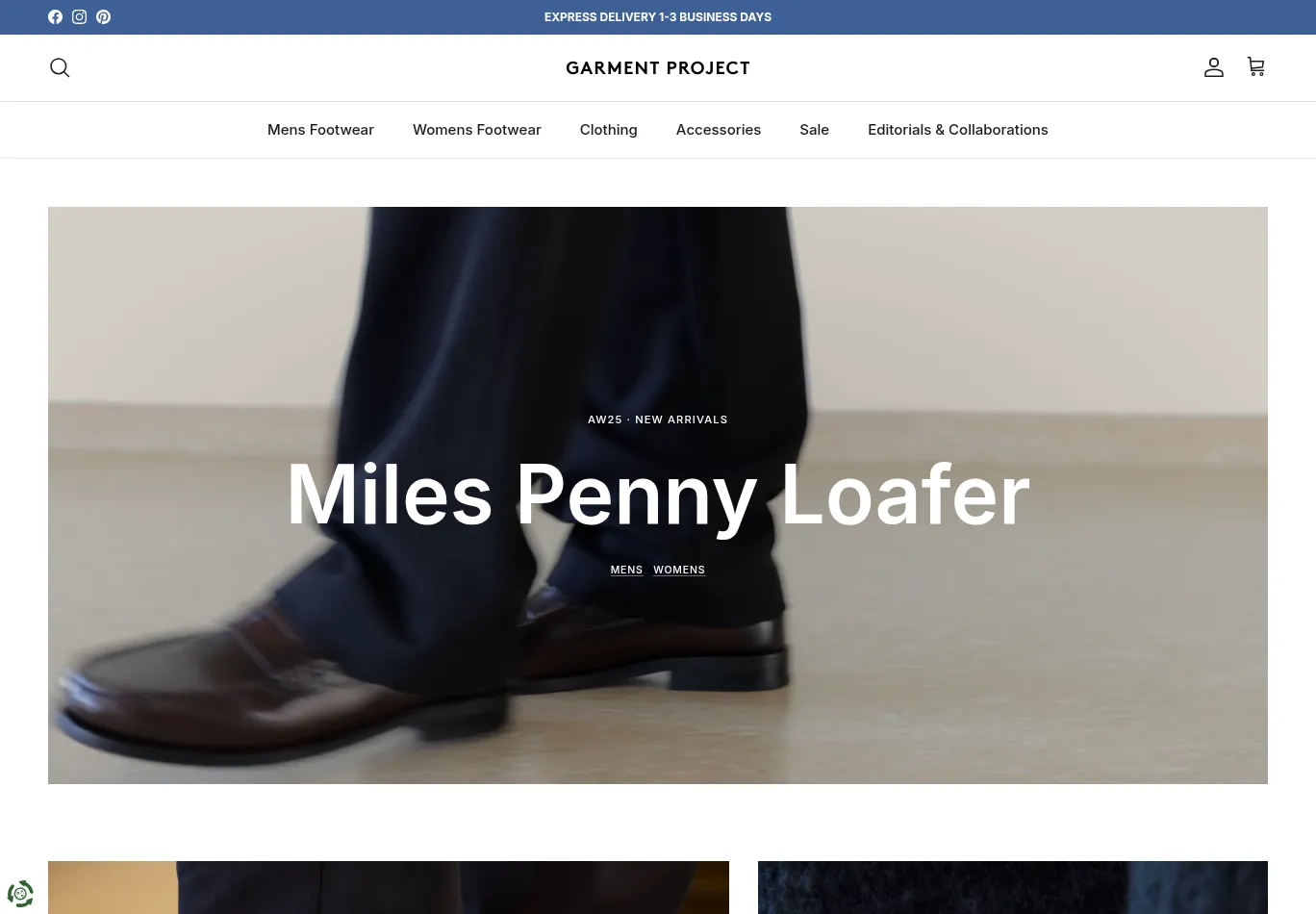
Task: Click the search magnifier icon
Action: [x=60, y=67]
